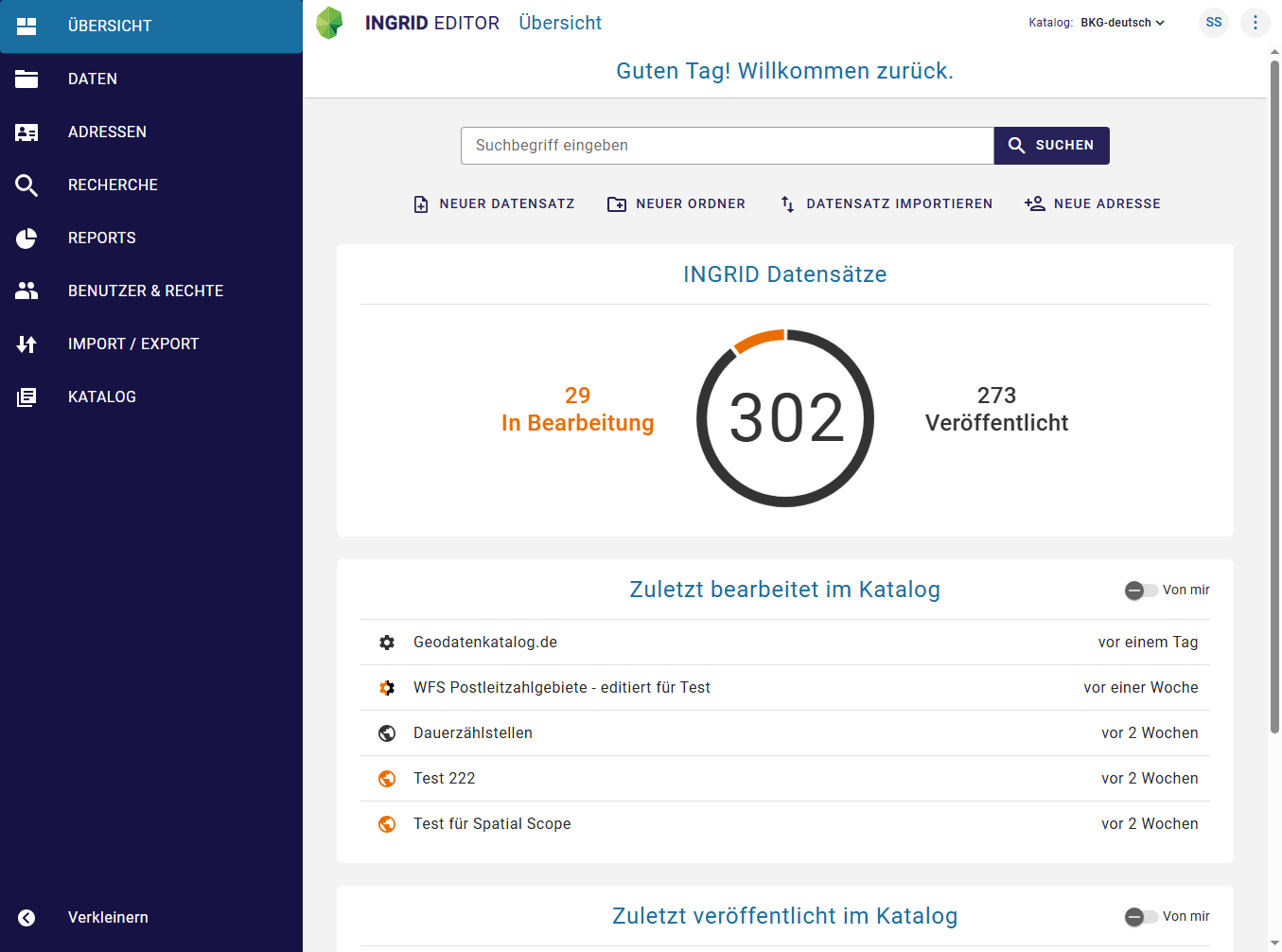Viewport: 1282px width, 952px height.
Task: Click the orange gear icon beside WFS Postleitzahlgebiete
Action: point(387,688)
